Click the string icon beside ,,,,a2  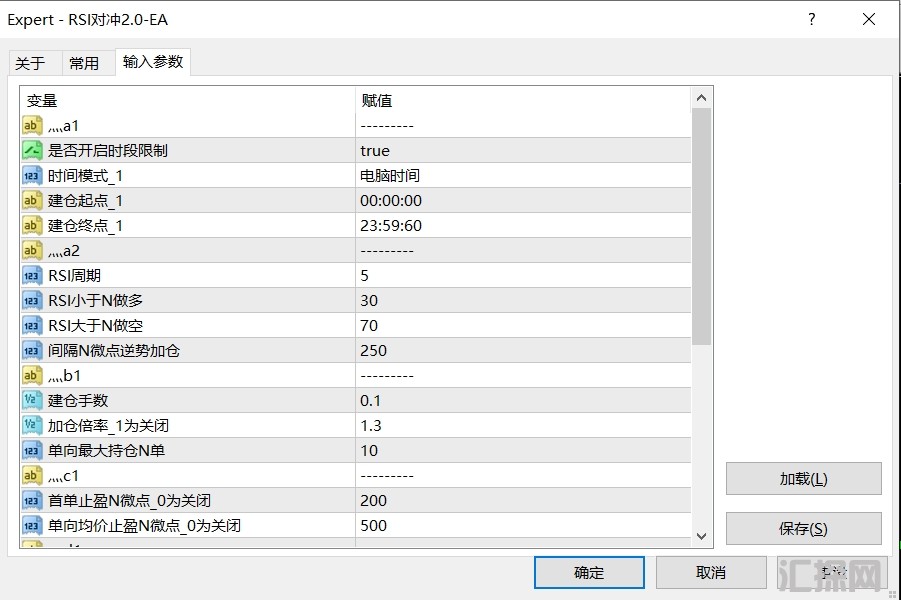pyautogui.click(x=32, y=251)
